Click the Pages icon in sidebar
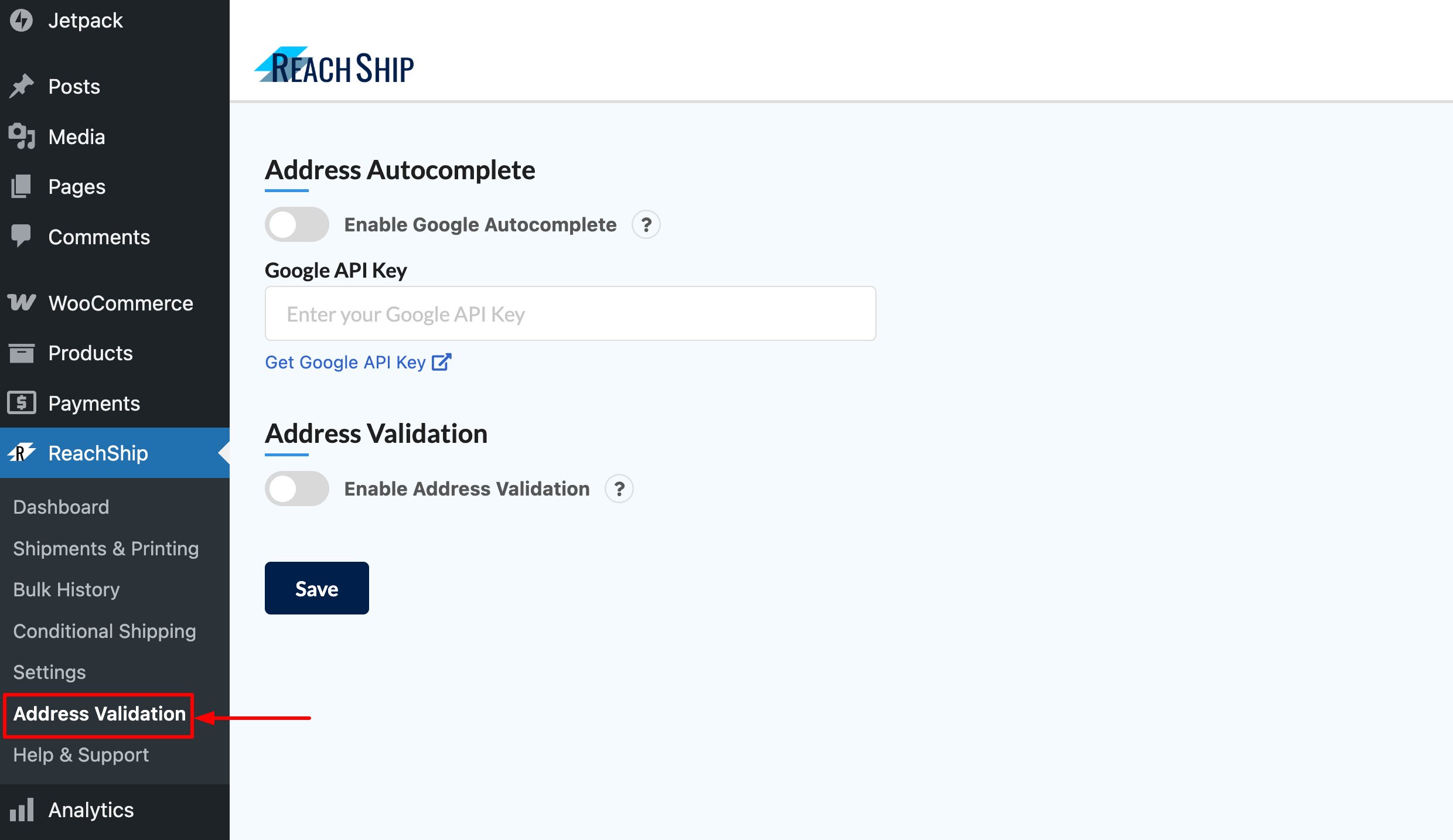Screen dimensions: 1453x840 coord(22,186)
